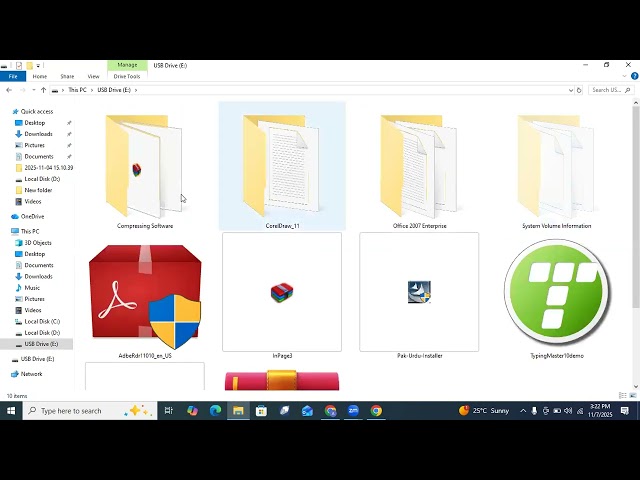The height and width of the screenshot is (480, 640).
Task: Open Task View on the taskbar
Action: point(169,411)
